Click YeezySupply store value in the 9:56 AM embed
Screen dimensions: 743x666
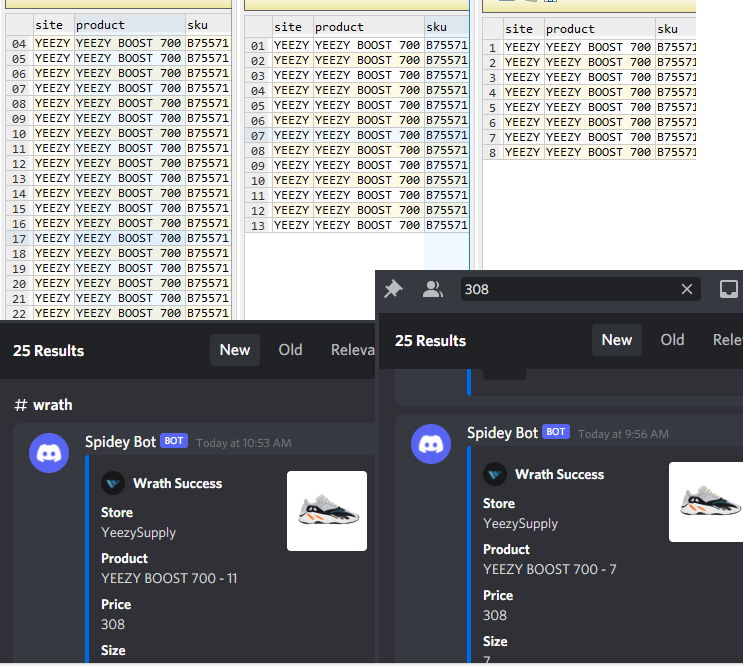point(520,524)
